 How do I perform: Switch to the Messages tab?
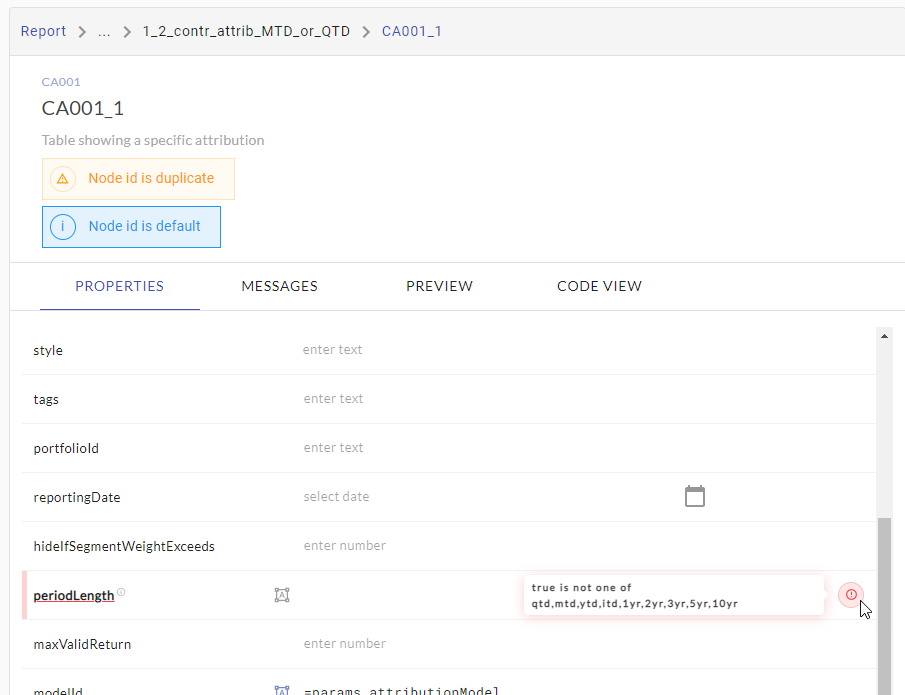pos(279,286)
